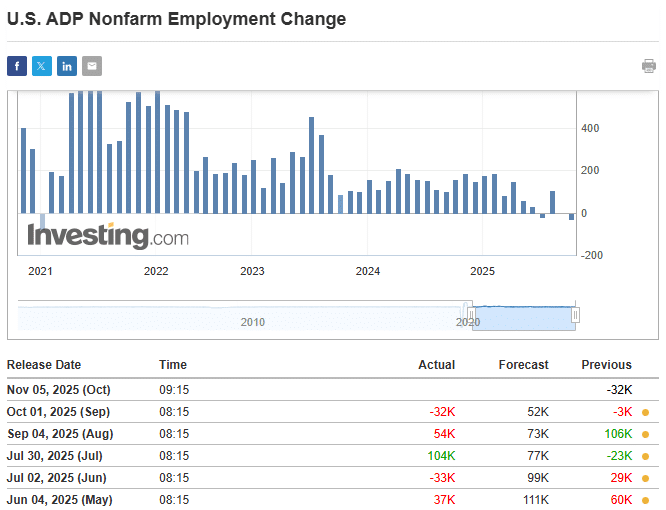Click the orange dot on the Sep 04 row
666x510 pixels.
[x=645, y=434]
